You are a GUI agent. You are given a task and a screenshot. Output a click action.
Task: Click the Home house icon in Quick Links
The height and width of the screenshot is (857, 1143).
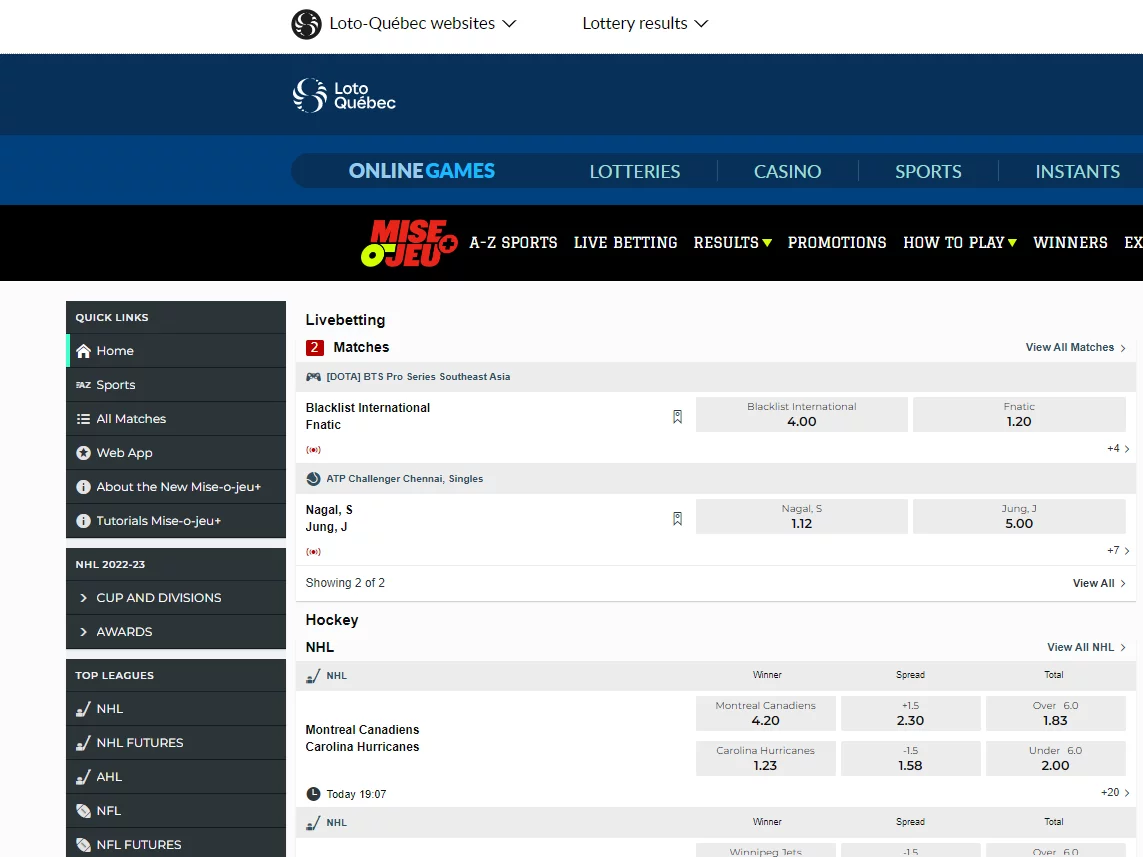(x=84, y=351)
